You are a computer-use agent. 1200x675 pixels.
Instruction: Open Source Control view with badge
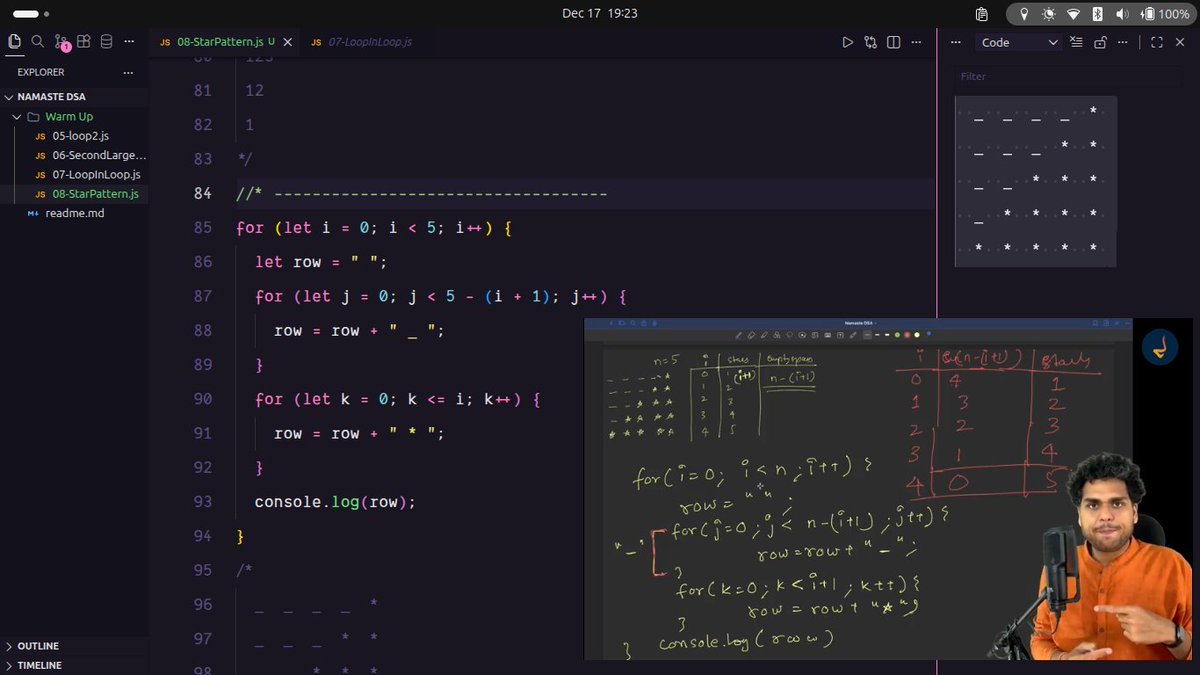click(61, 43)
